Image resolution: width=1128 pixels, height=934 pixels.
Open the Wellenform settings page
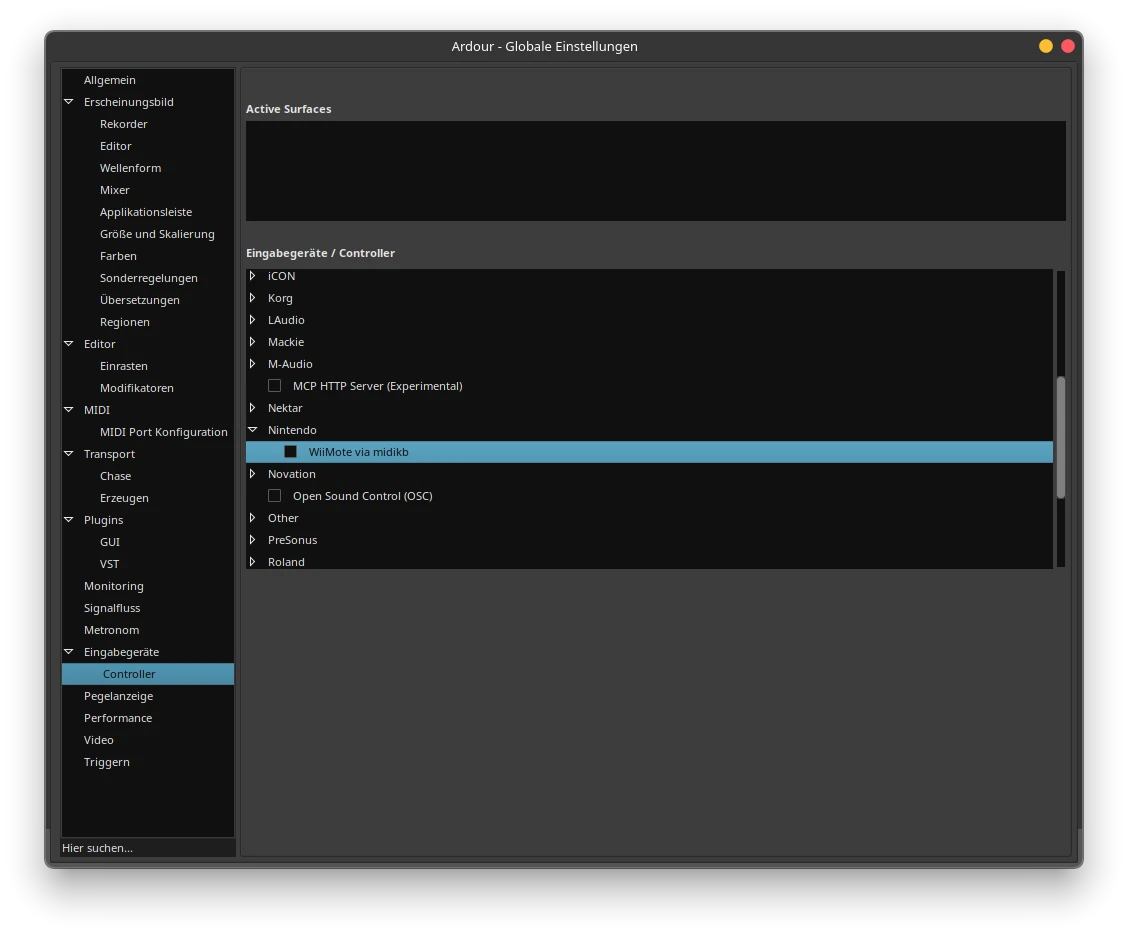tap(130, 168)
